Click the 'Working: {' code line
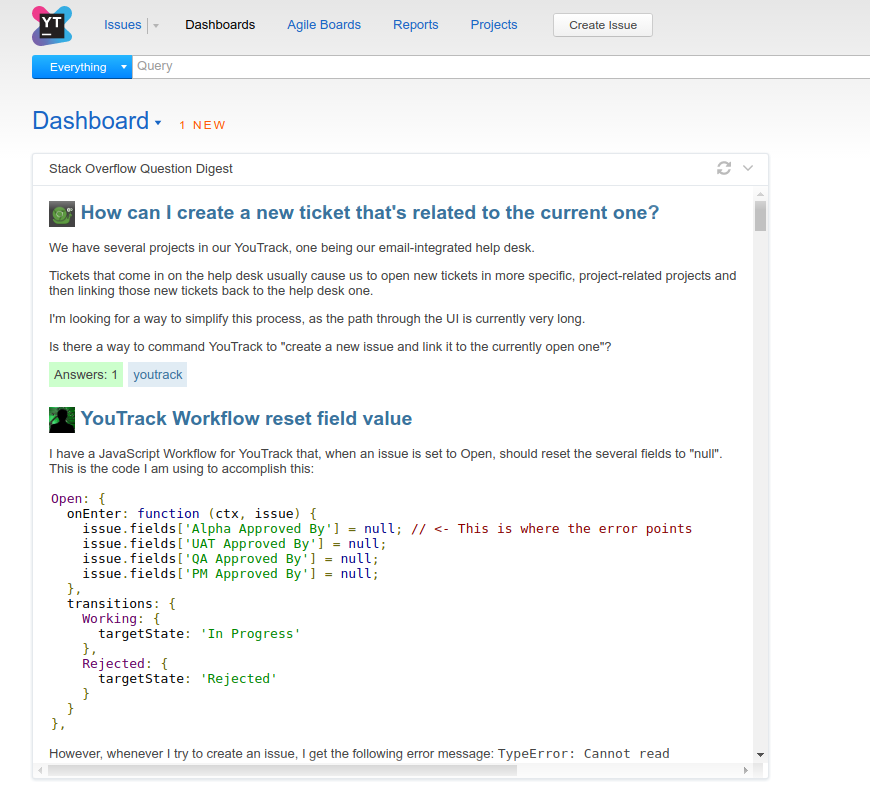 click(x=121, y=619)
